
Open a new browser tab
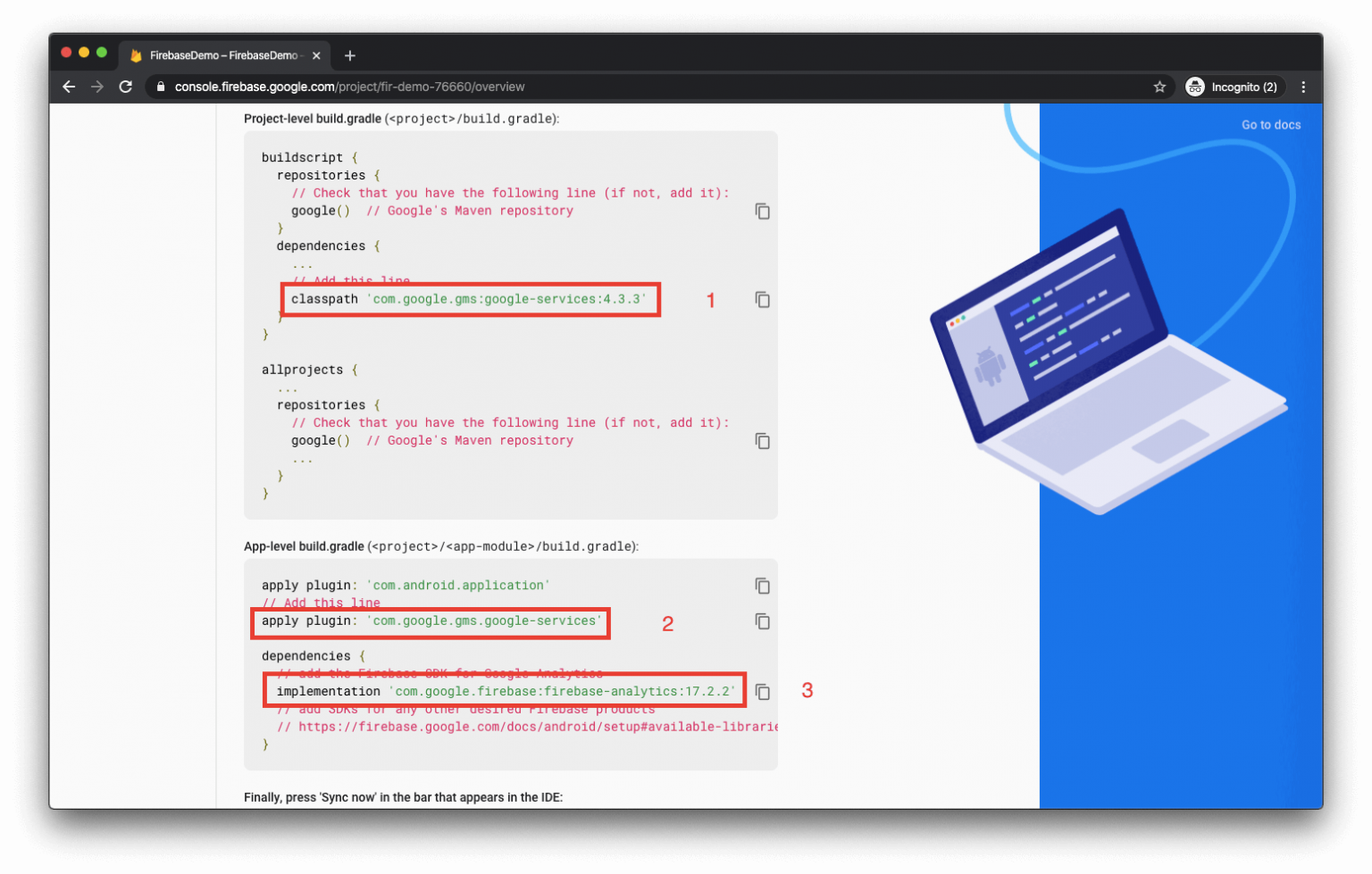click(x=350, y=55)
